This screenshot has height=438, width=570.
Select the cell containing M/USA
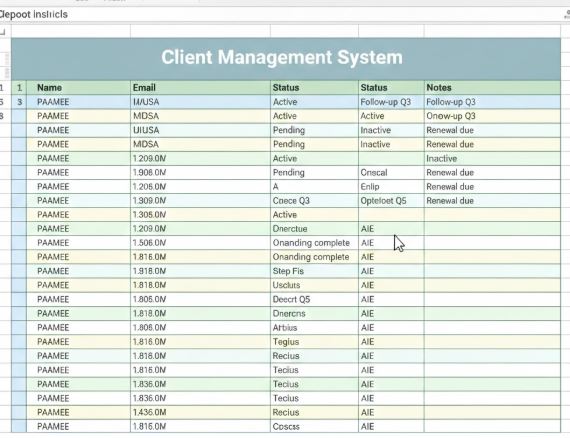[200, 102]
